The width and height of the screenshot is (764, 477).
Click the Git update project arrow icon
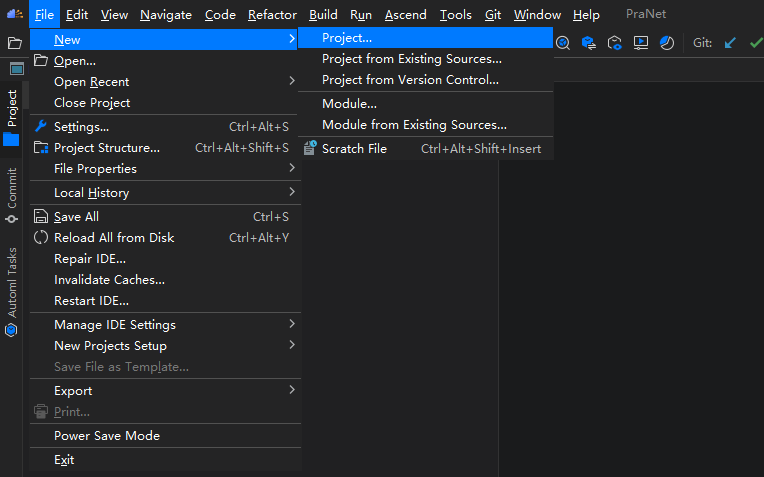[730, 43]
